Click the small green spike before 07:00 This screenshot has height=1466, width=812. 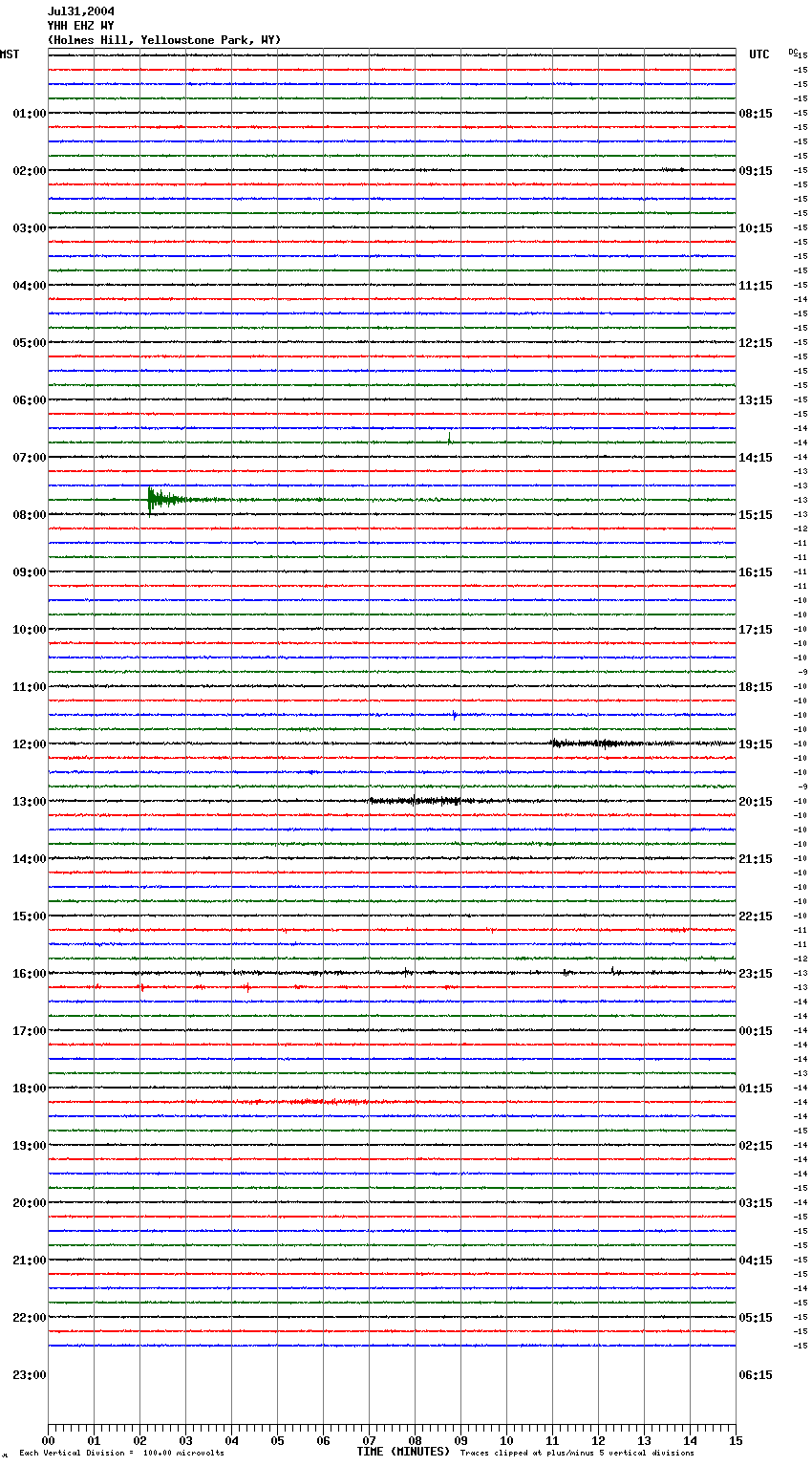(449, 439)
